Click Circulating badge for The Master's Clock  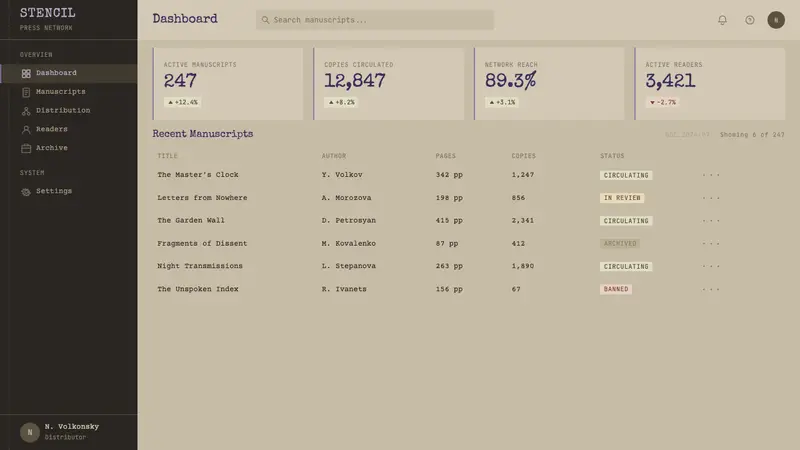coord(626,175)
